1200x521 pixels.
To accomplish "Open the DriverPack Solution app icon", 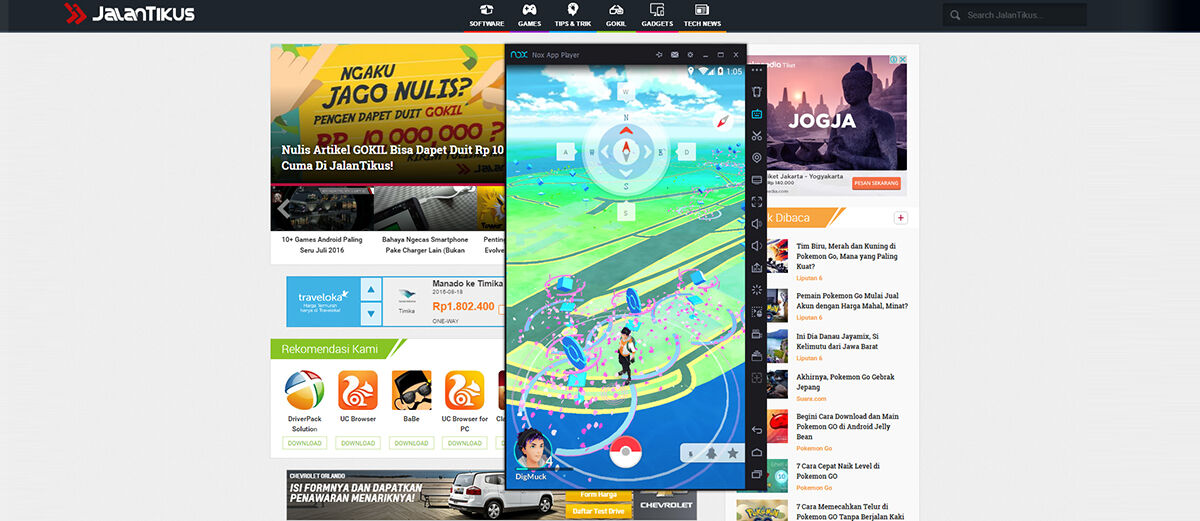I will pyautogui.click(x=304, y=390).
